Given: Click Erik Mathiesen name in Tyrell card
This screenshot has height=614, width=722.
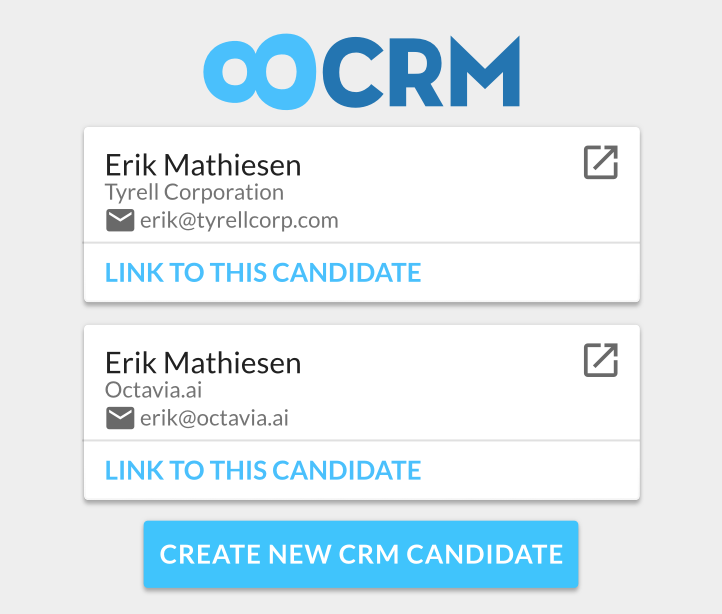Looking at the screenshot, I should point(203,165).
